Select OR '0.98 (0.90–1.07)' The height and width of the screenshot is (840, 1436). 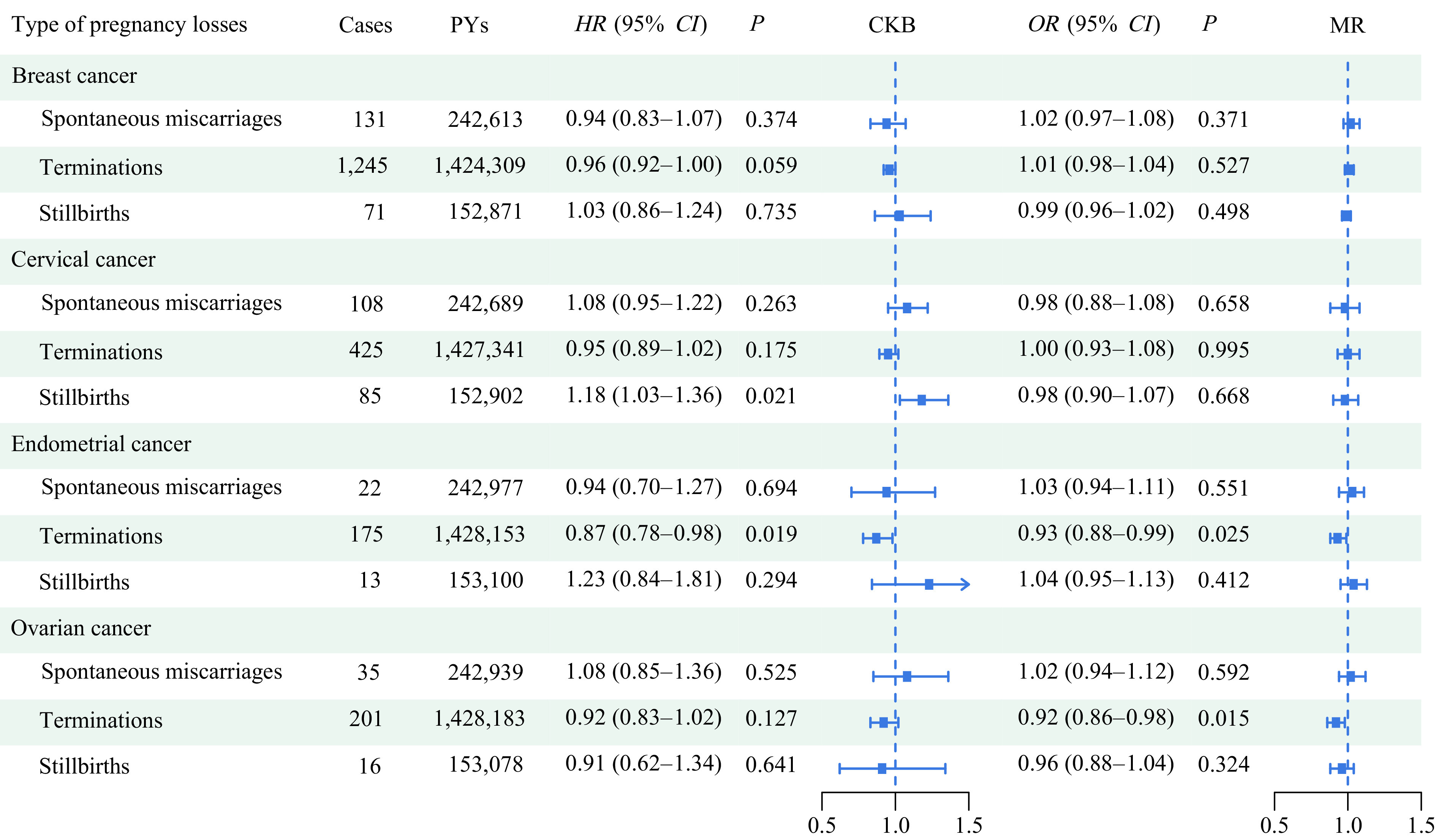click(x=1096, y=395)
